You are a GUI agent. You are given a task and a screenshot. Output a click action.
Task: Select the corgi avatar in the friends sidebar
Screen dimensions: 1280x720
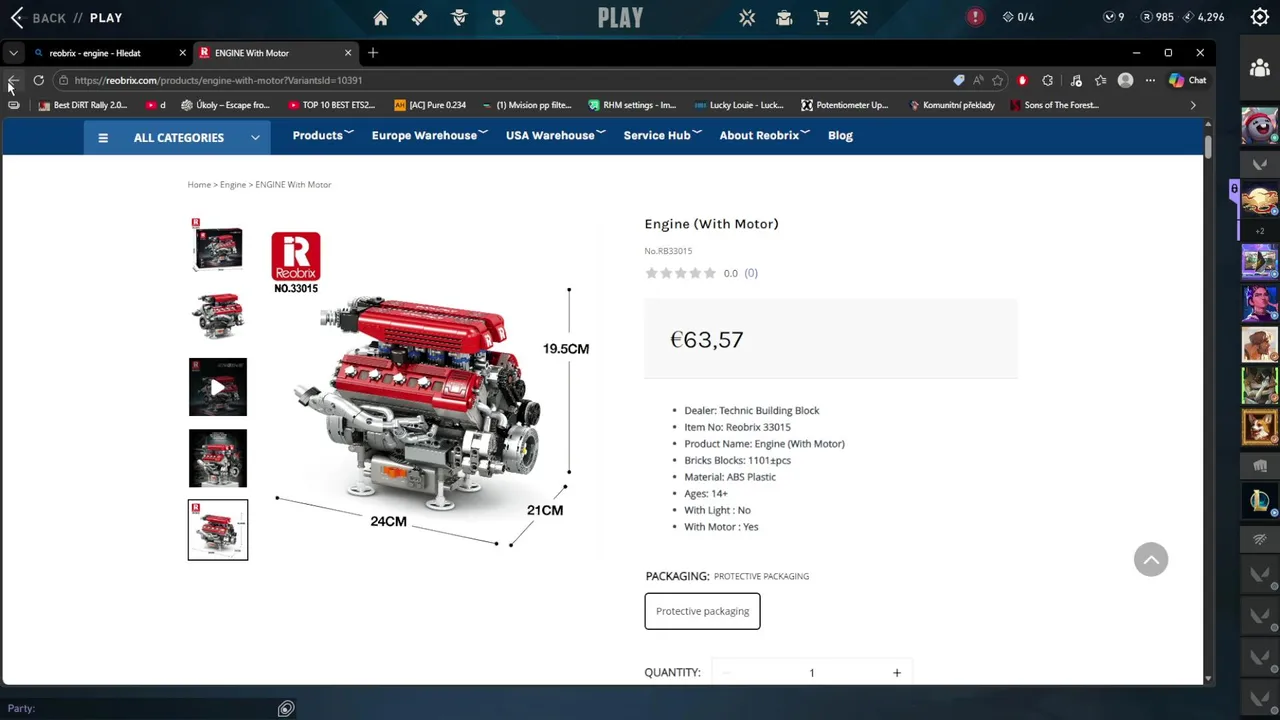coord(1260,427)
